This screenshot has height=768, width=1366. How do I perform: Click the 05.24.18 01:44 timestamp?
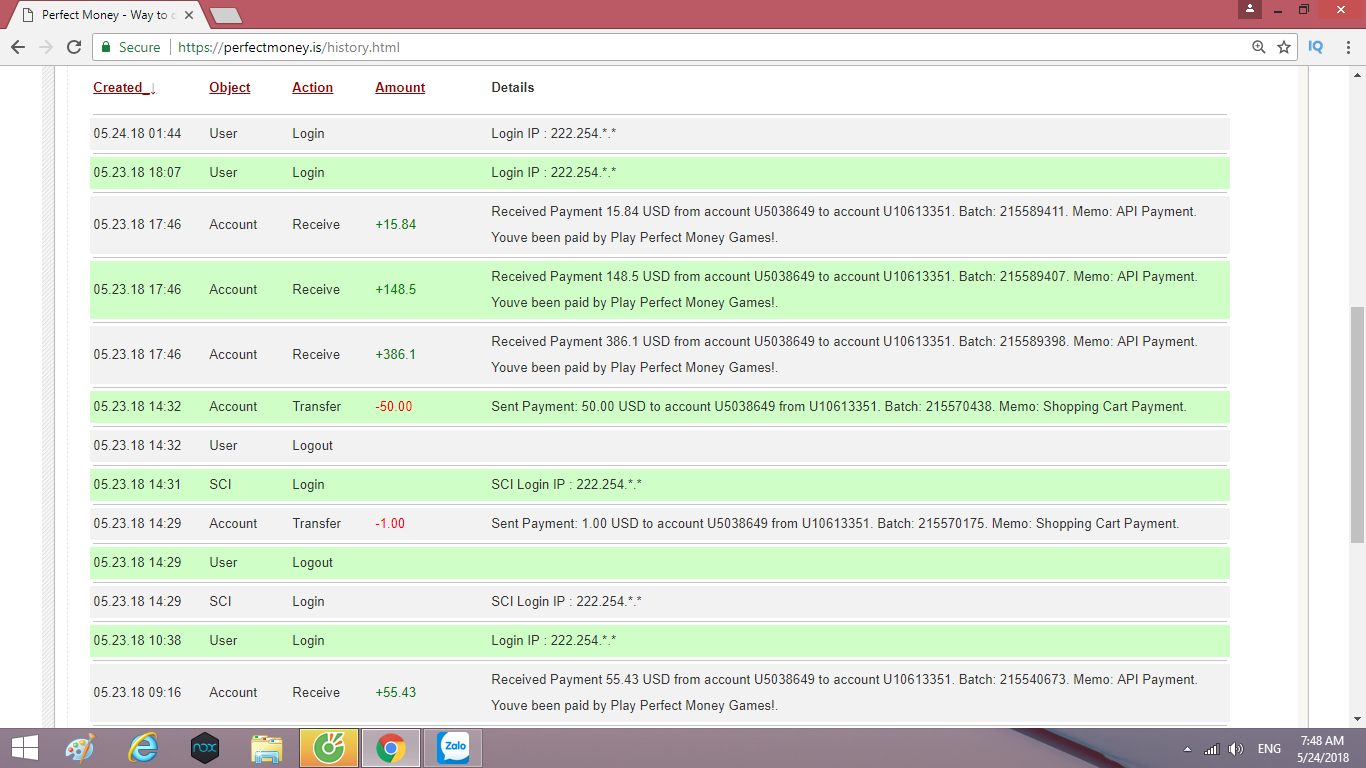138,134
